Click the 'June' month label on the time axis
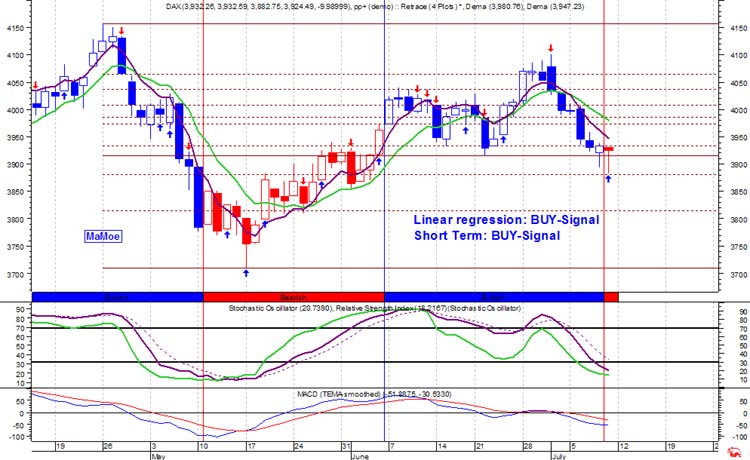The height and width of the screenshot is (460, 750). tap(360, 456)
